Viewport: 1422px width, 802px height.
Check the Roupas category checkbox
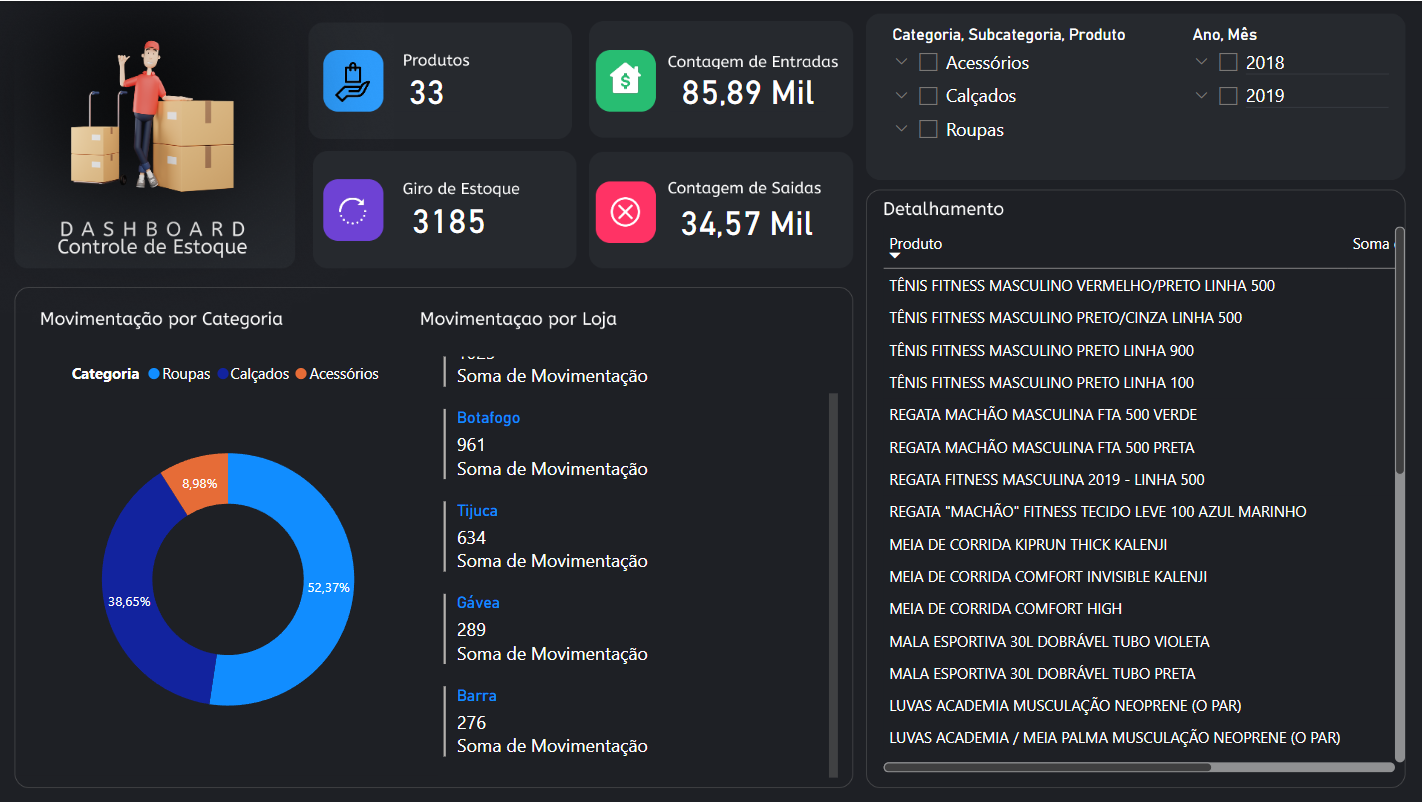[928, 129]
